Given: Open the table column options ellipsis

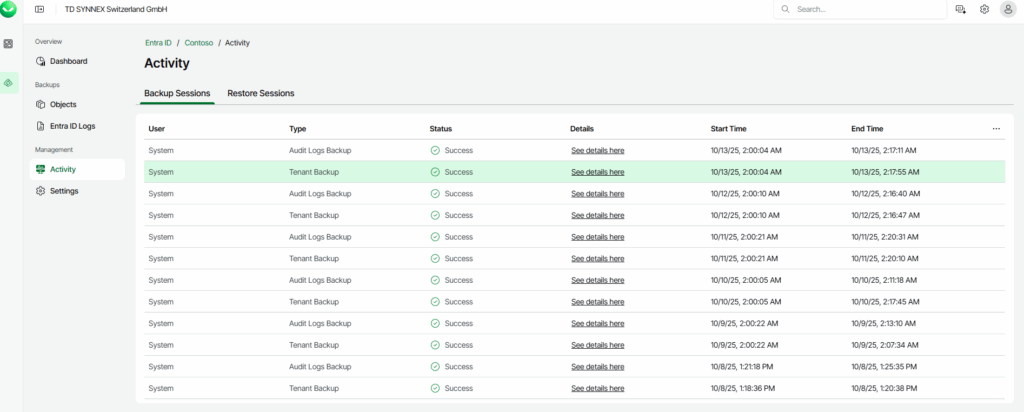Looking at the screenshot, I should [x=995, y=129].
